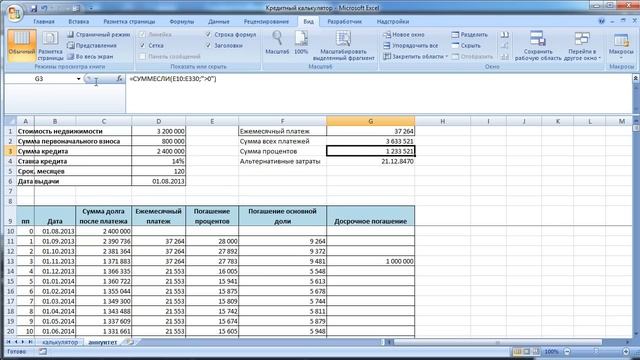
Task: Toggle the Строка формул checkbox
Action: tap(209, 35)
